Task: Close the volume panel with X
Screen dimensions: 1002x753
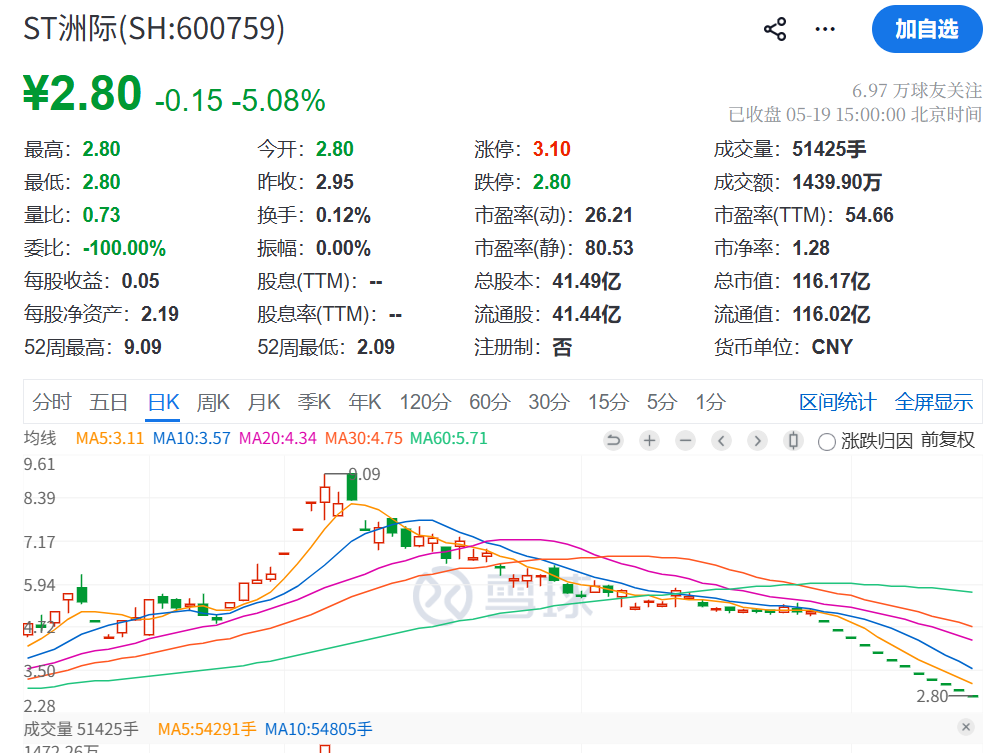Action: pos(966,727)
